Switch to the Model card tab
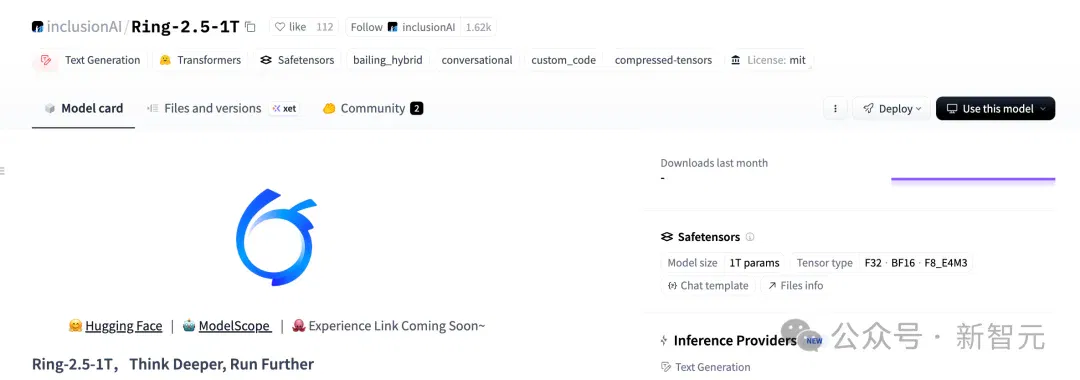The height and width of the screenshot is (380, 1080). (x=83, y=108)
